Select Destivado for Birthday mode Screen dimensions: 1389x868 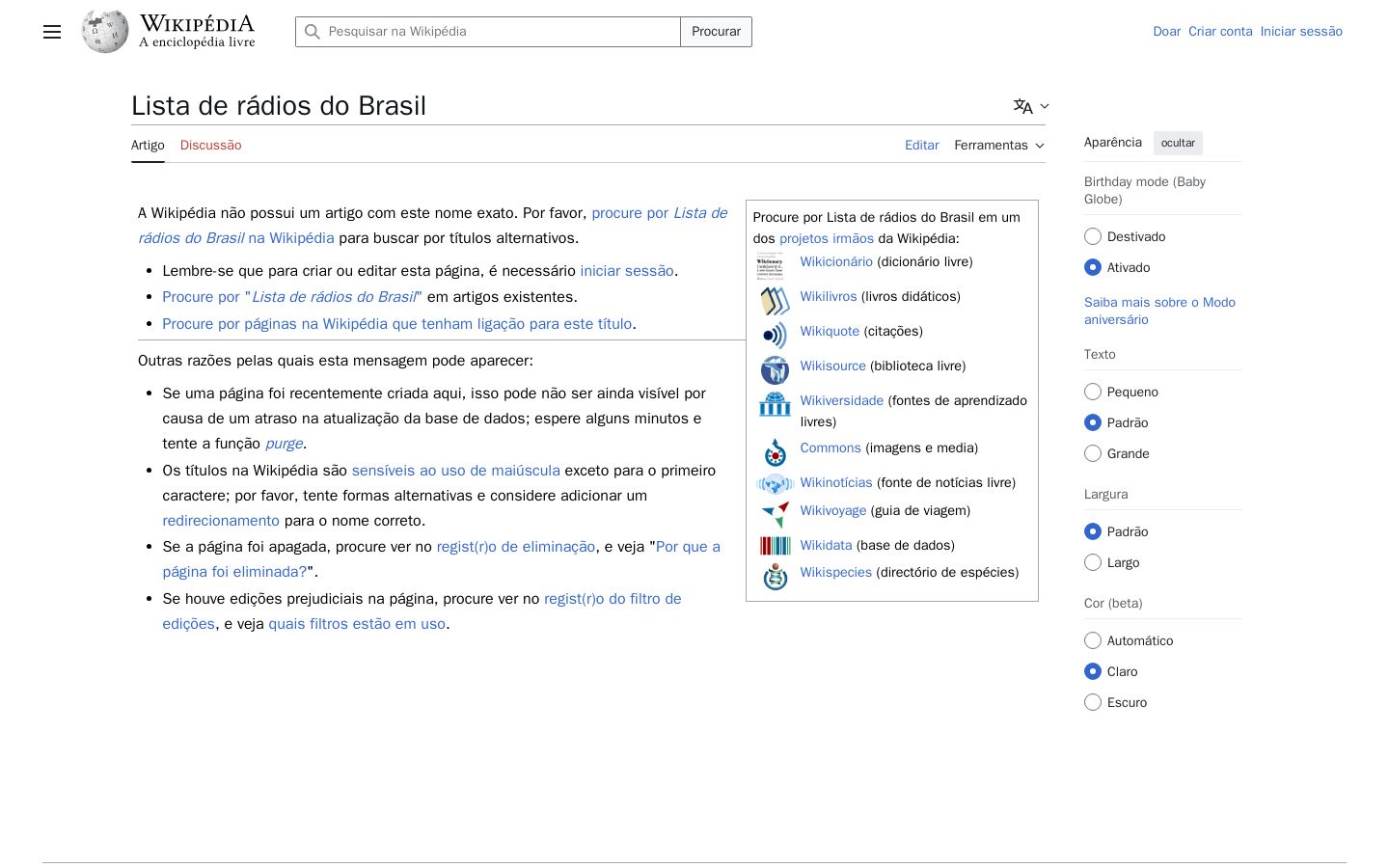pyautogui.click(x=1093, y=236)
